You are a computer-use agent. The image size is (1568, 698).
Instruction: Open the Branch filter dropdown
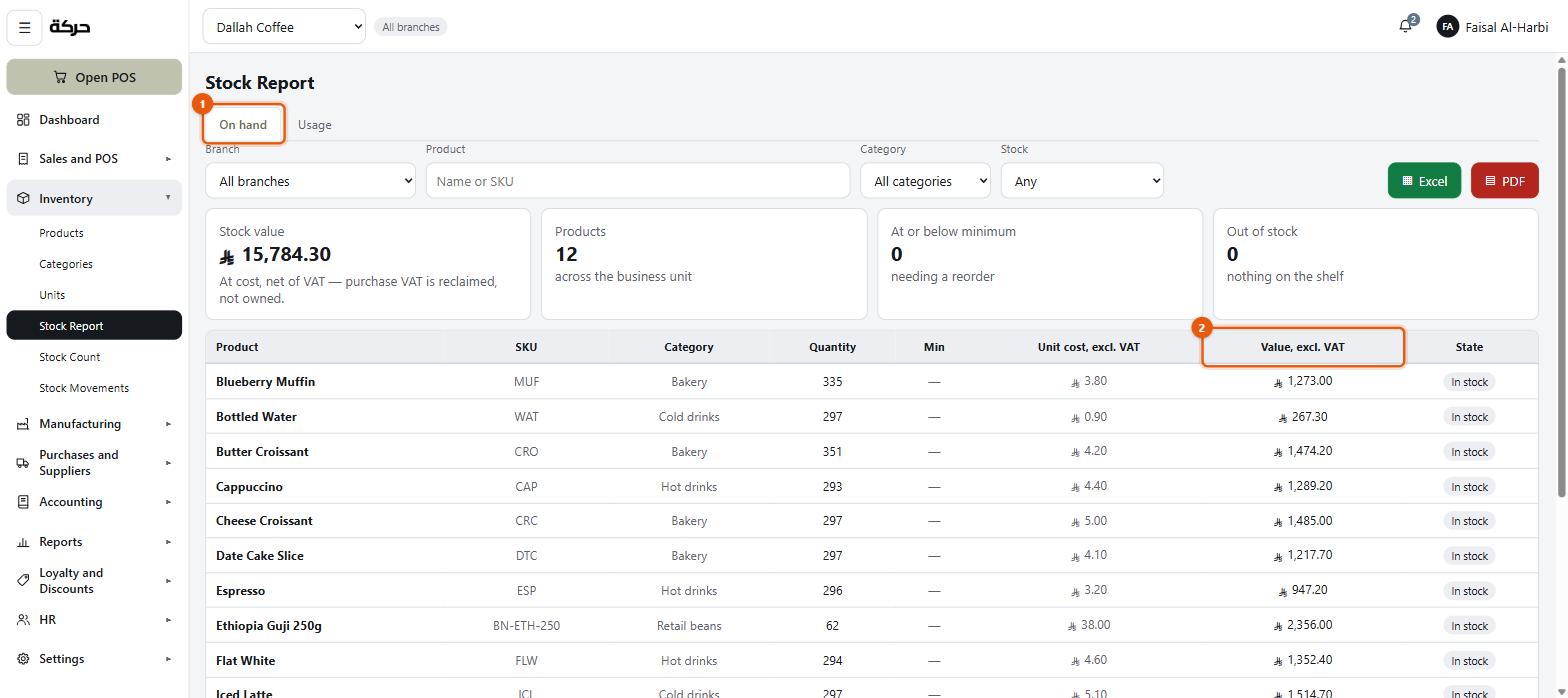click(310, 181)
